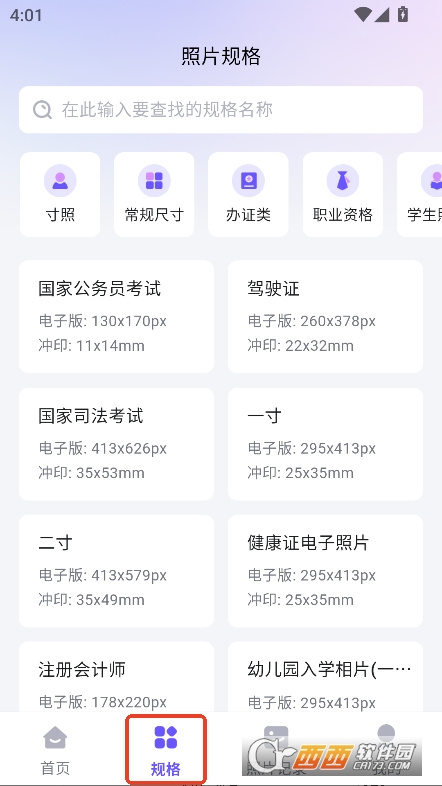Switch to the 规格 tab
442x786 pixels.
click(x=166, y=750)
